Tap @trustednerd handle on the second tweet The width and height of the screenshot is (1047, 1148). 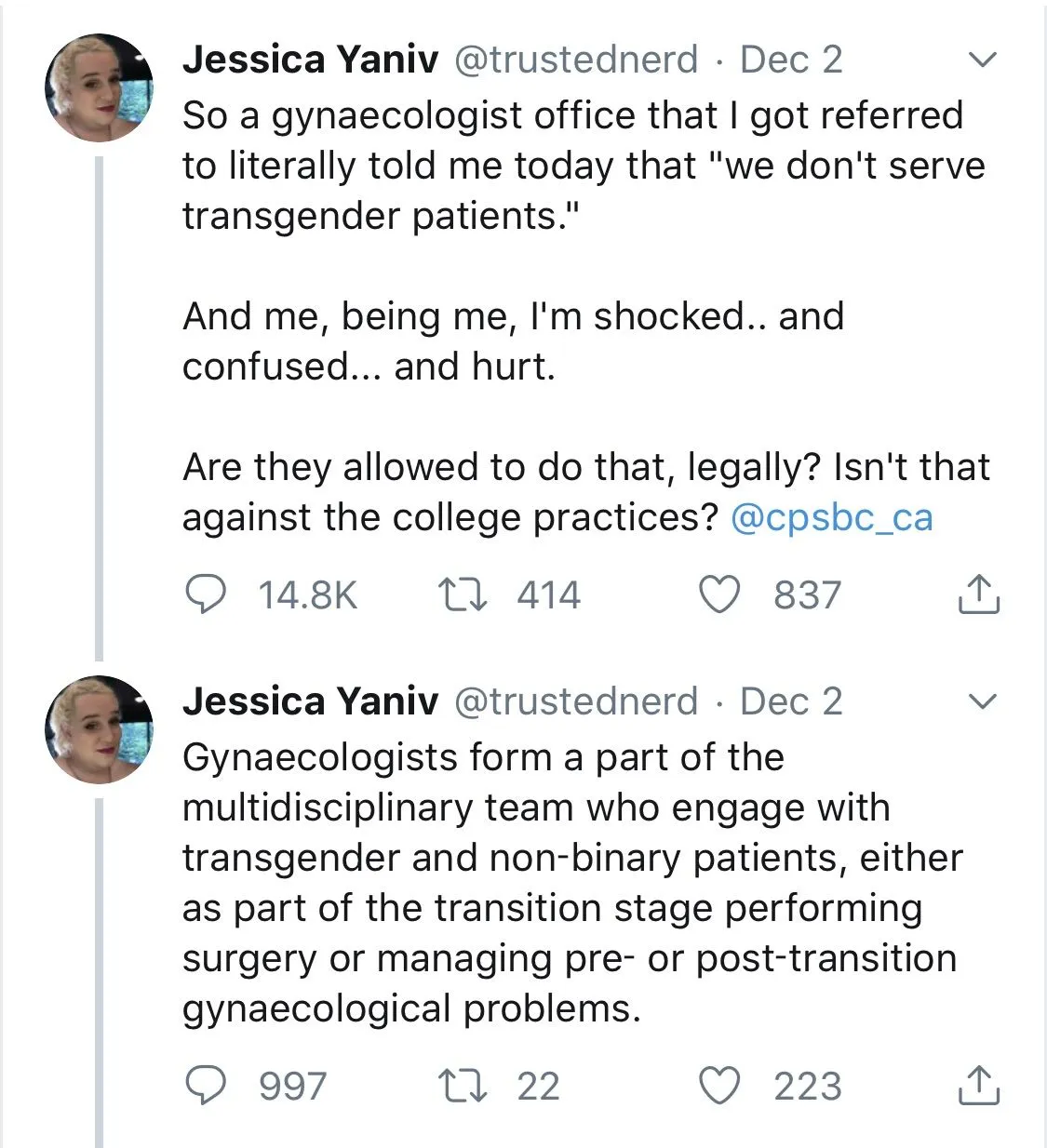click(575, 701)
